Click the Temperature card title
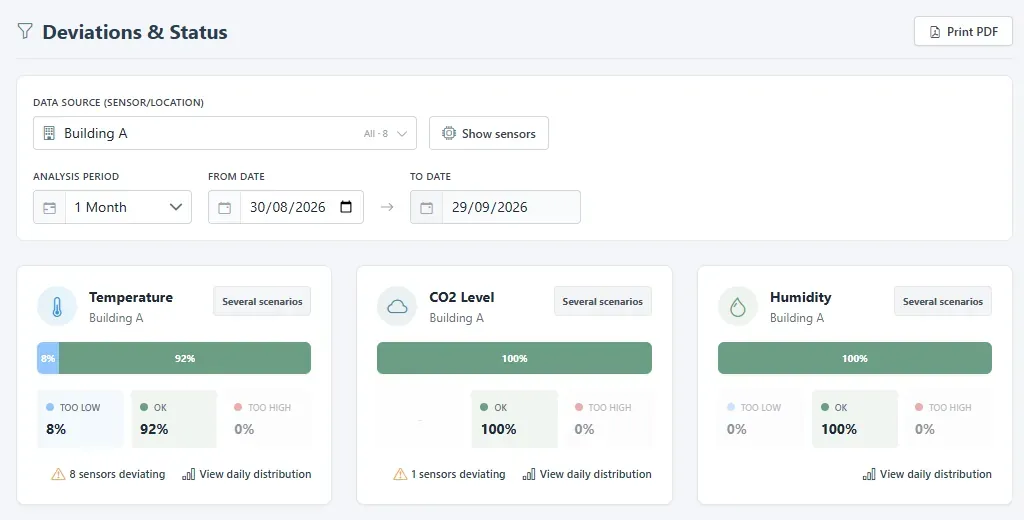Image resolution: width=1024 pixels, height=520 pixels. click(131, 297)
